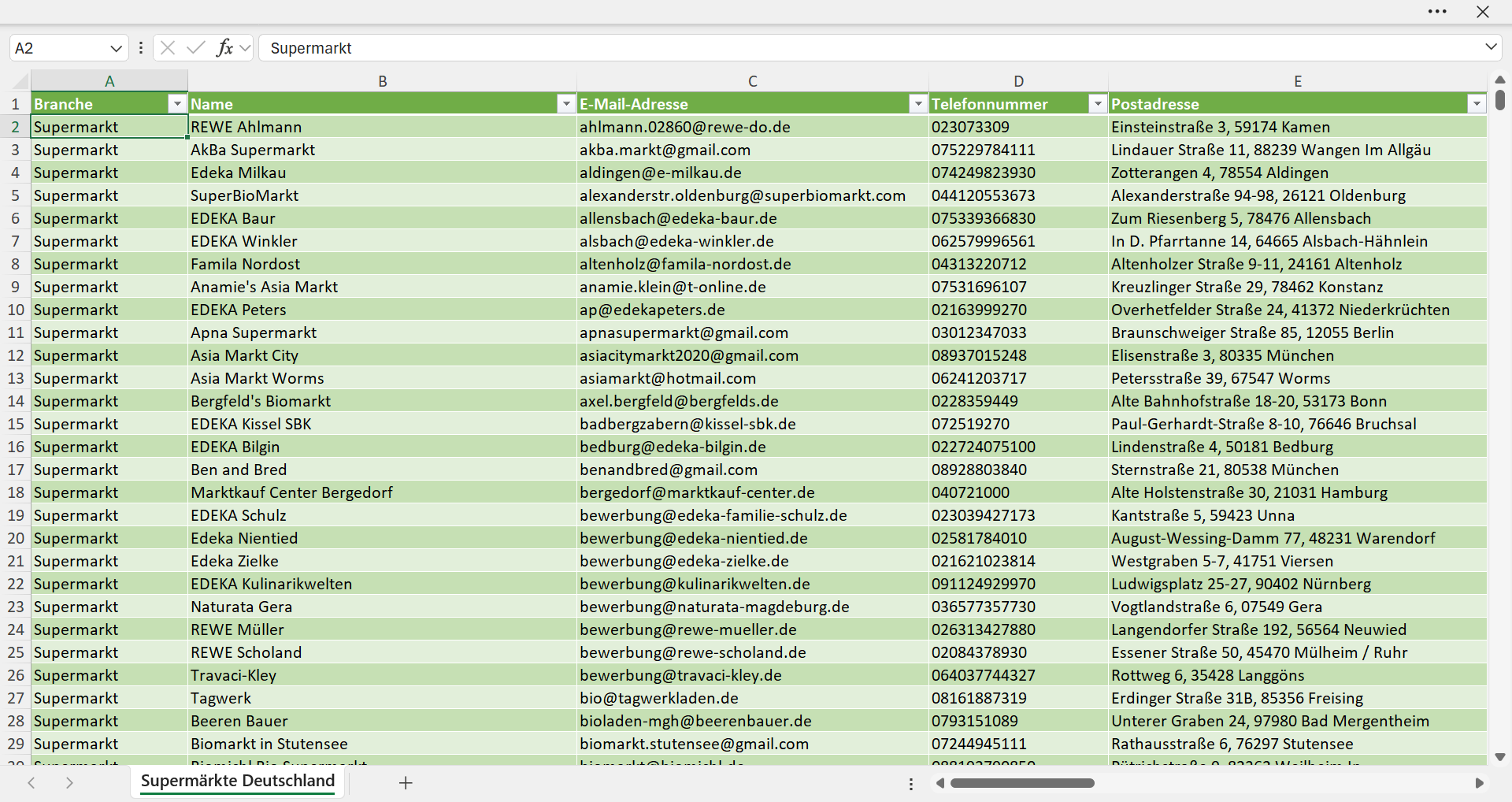This screenshot has width=1512, height=802.
Task: Close the window with X button
Action: click(x=1483, y=12)
